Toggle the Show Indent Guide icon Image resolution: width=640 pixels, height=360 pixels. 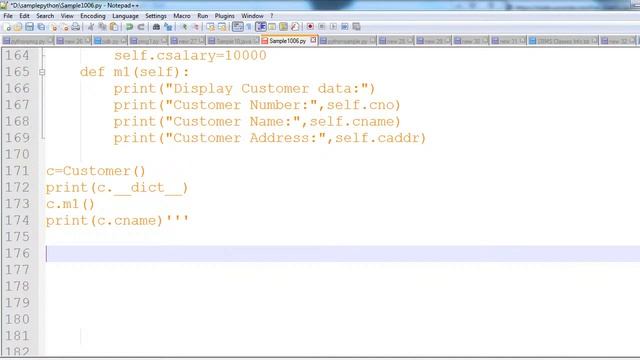pyautogui.click(x=261, y=27)
